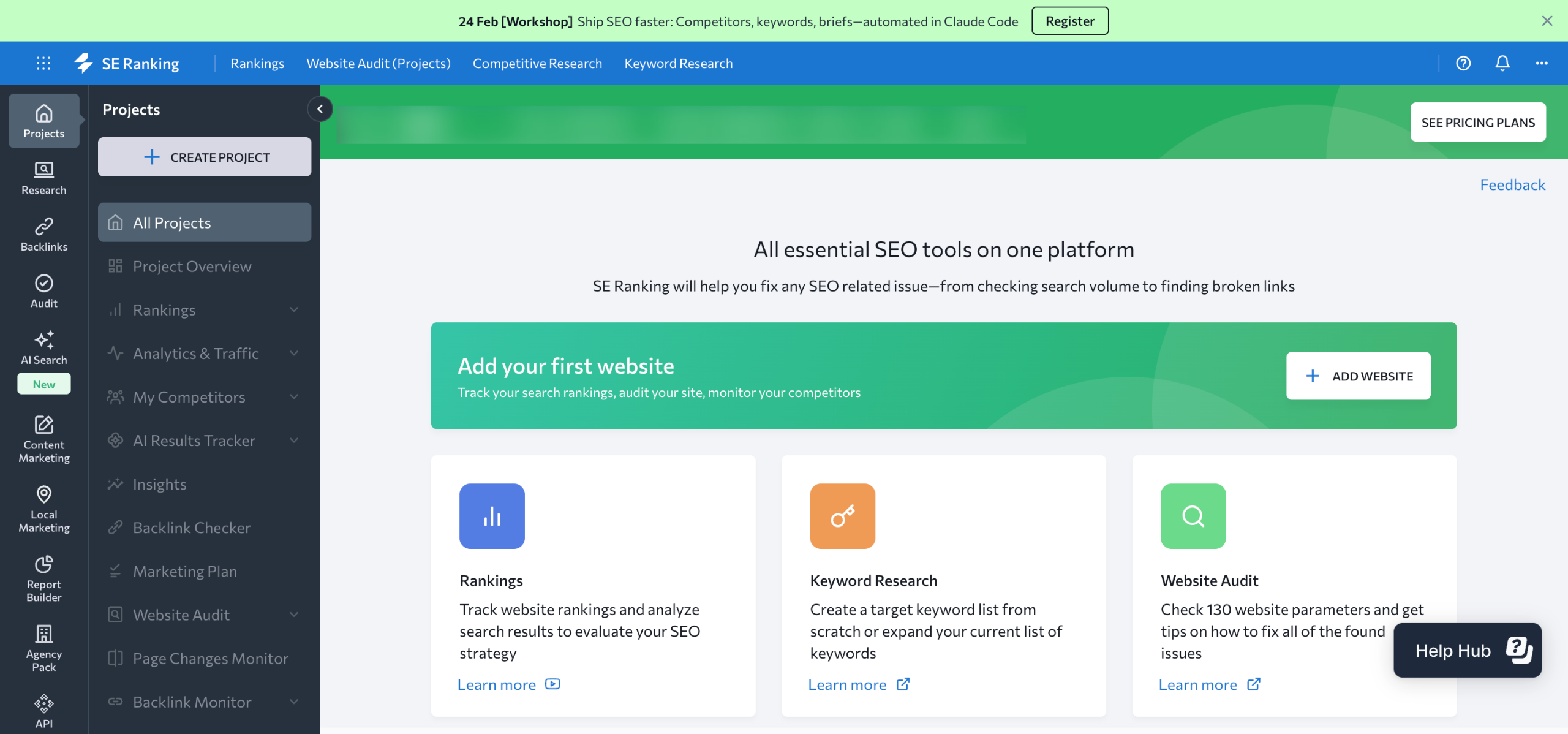Collapse the Projects side panel

tap(320, 109)
